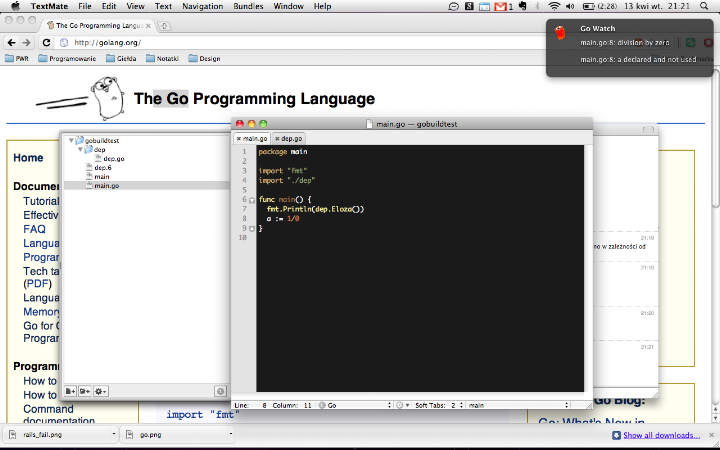This screenshot has width=720, height=450.
Task: Select main.go in project tree
Action: (102, 186)
